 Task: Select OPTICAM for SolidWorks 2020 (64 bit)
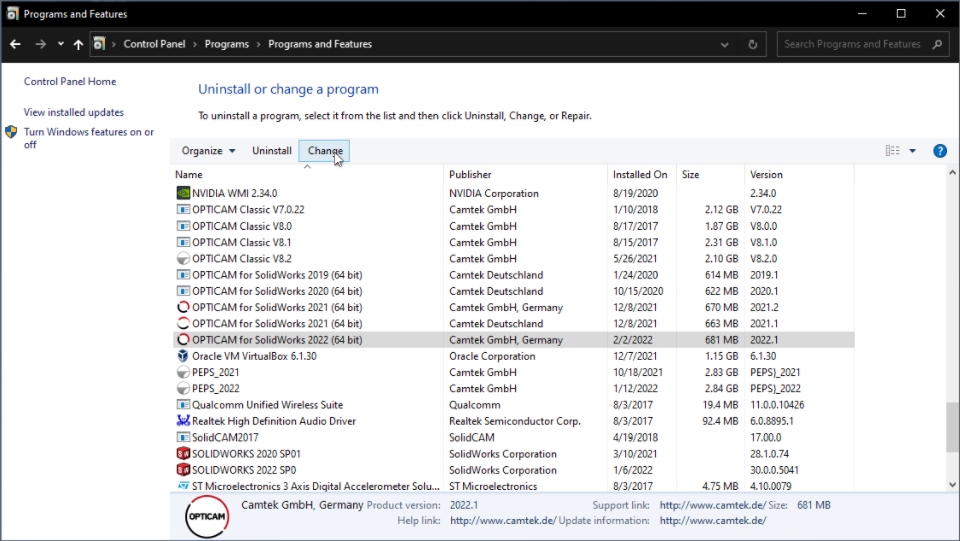[x=513, y=291]
